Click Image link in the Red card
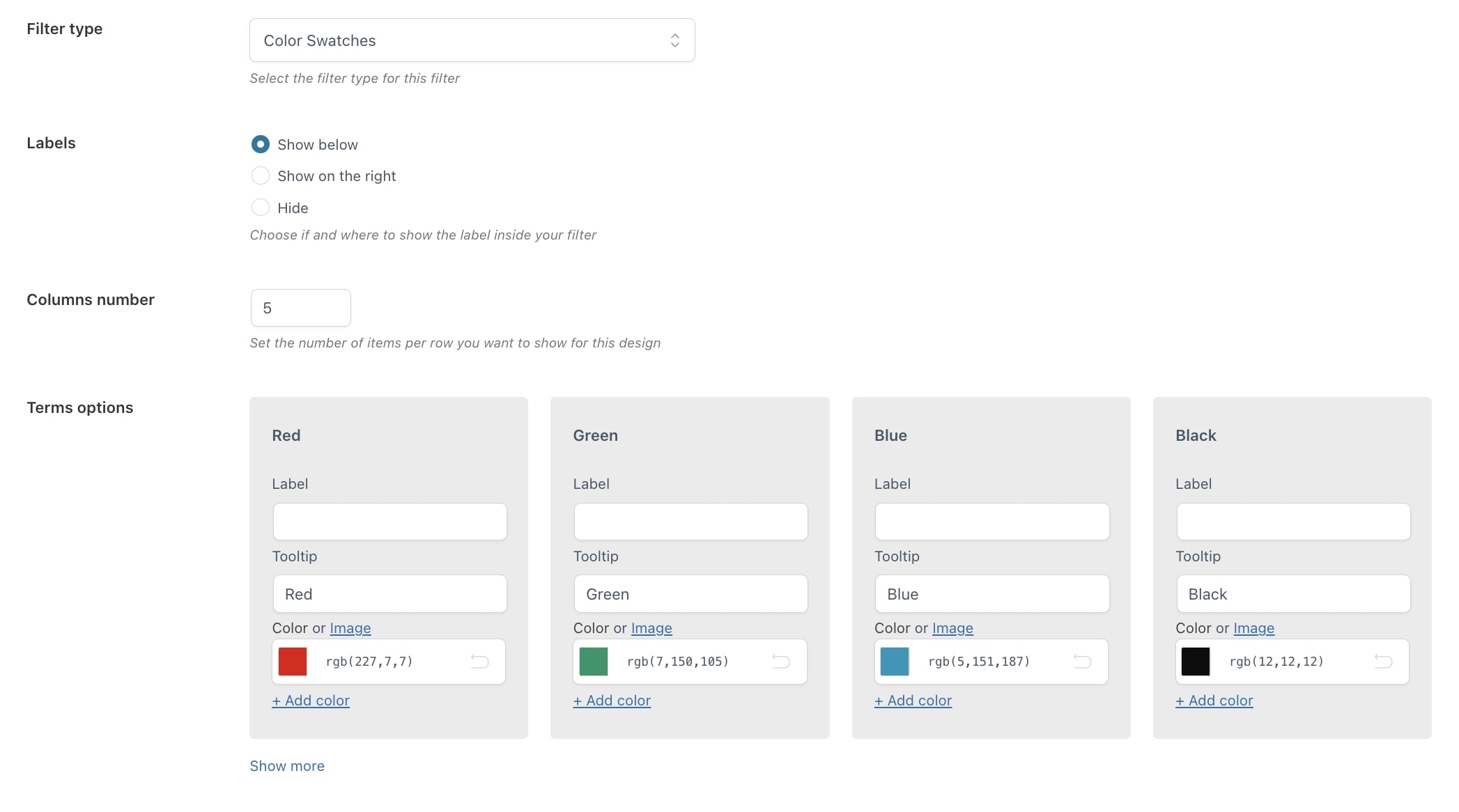 coord(350,628)
